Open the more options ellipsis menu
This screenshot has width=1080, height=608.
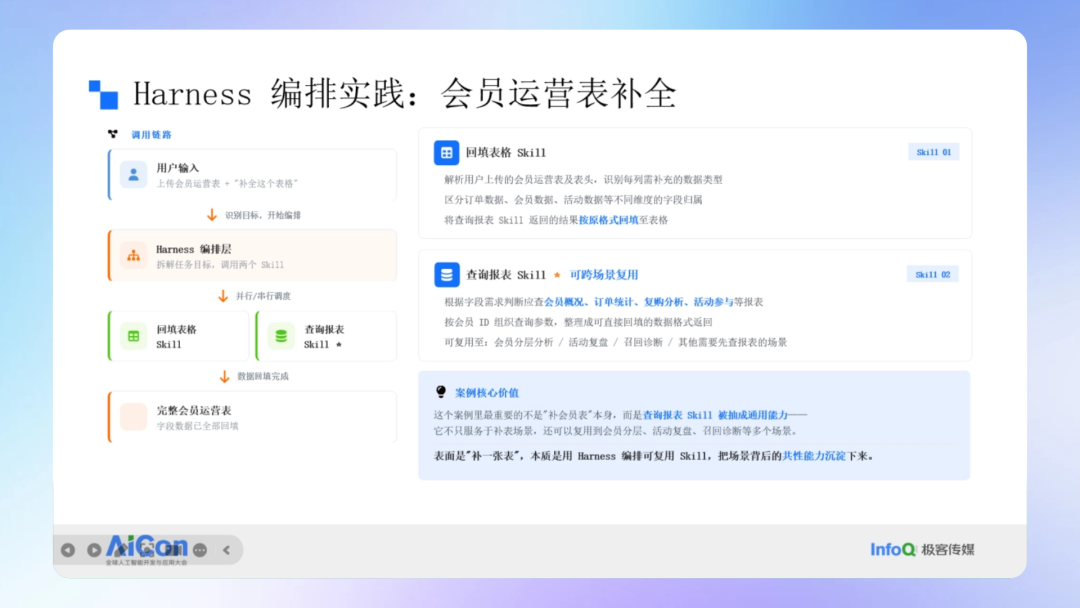point(200,549)
